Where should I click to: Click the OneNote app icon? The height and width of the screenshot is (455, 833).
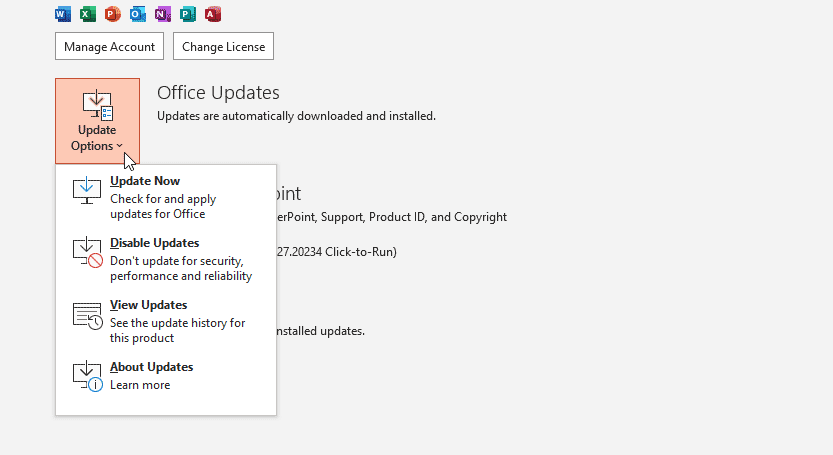point(162,14)
